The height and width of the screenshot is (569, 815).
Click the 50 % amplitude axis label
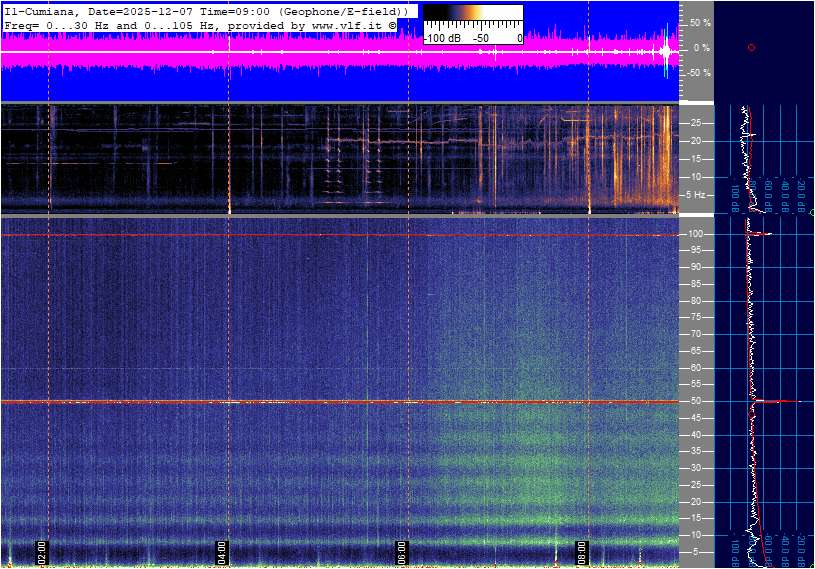699,22
